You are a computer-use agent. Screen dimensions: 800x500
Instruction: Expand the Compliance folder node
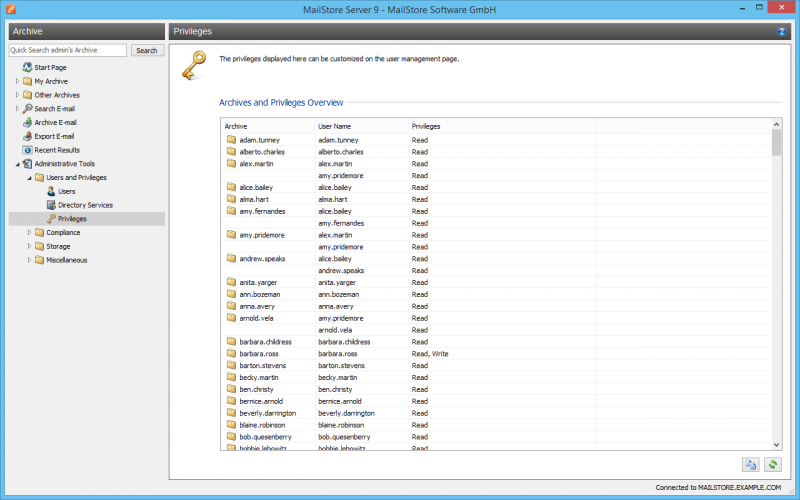pyautogui.click(x=29, y=232)
